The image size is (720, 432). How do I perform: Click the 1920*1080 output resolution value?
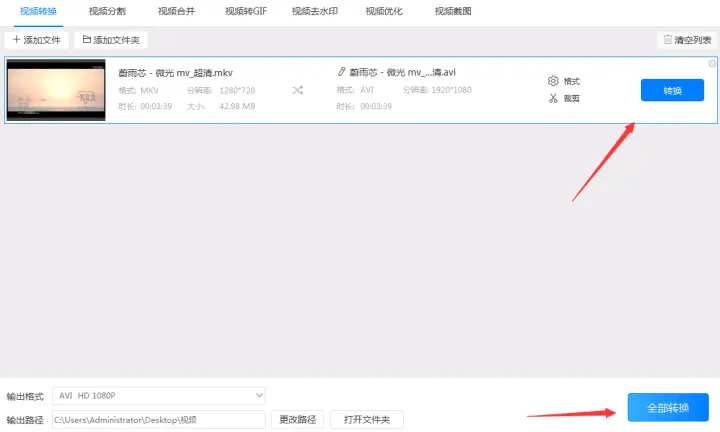[451, 90]
